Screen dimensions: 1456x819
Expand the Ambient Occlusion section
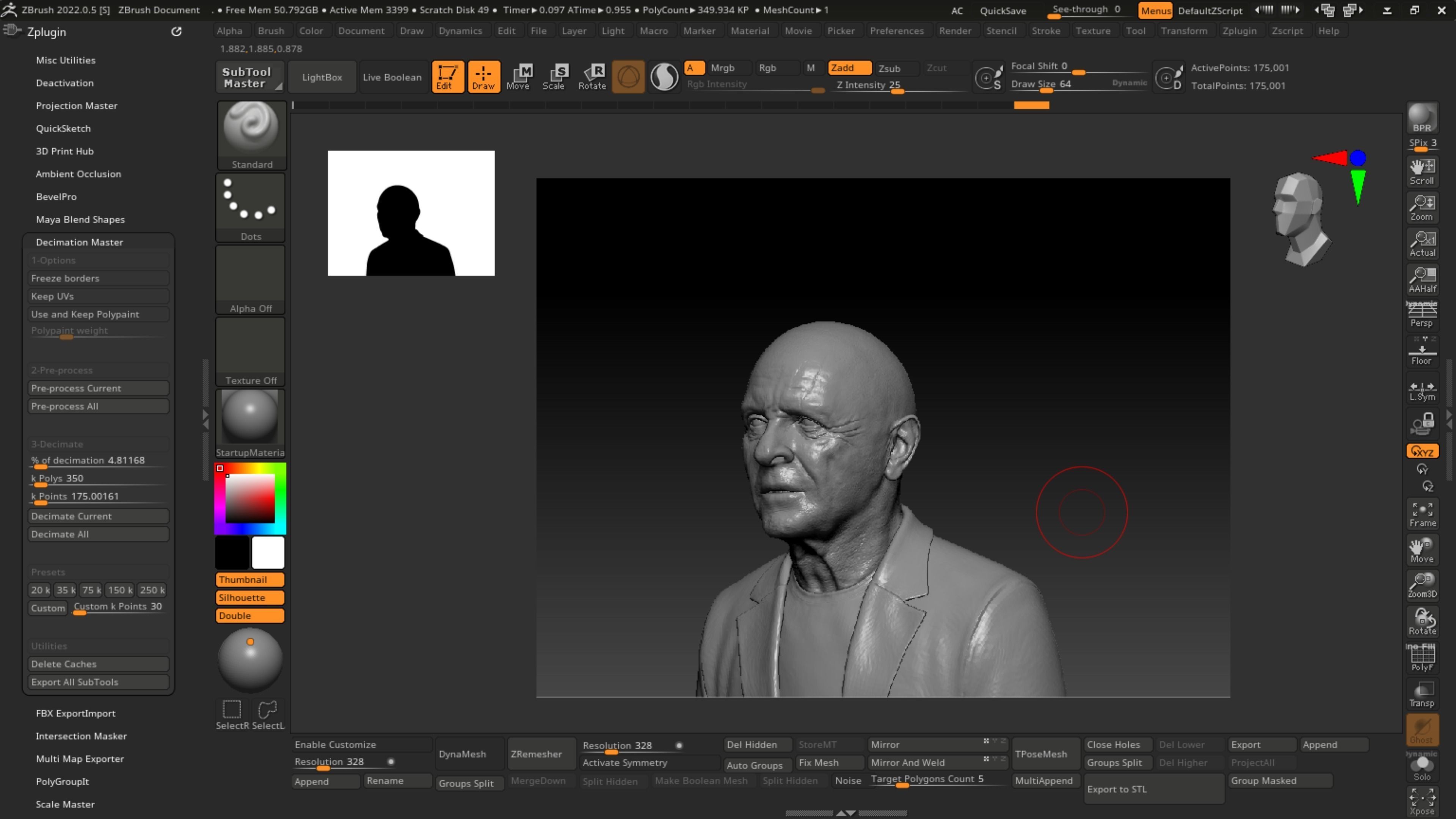(x=78, y=174)
